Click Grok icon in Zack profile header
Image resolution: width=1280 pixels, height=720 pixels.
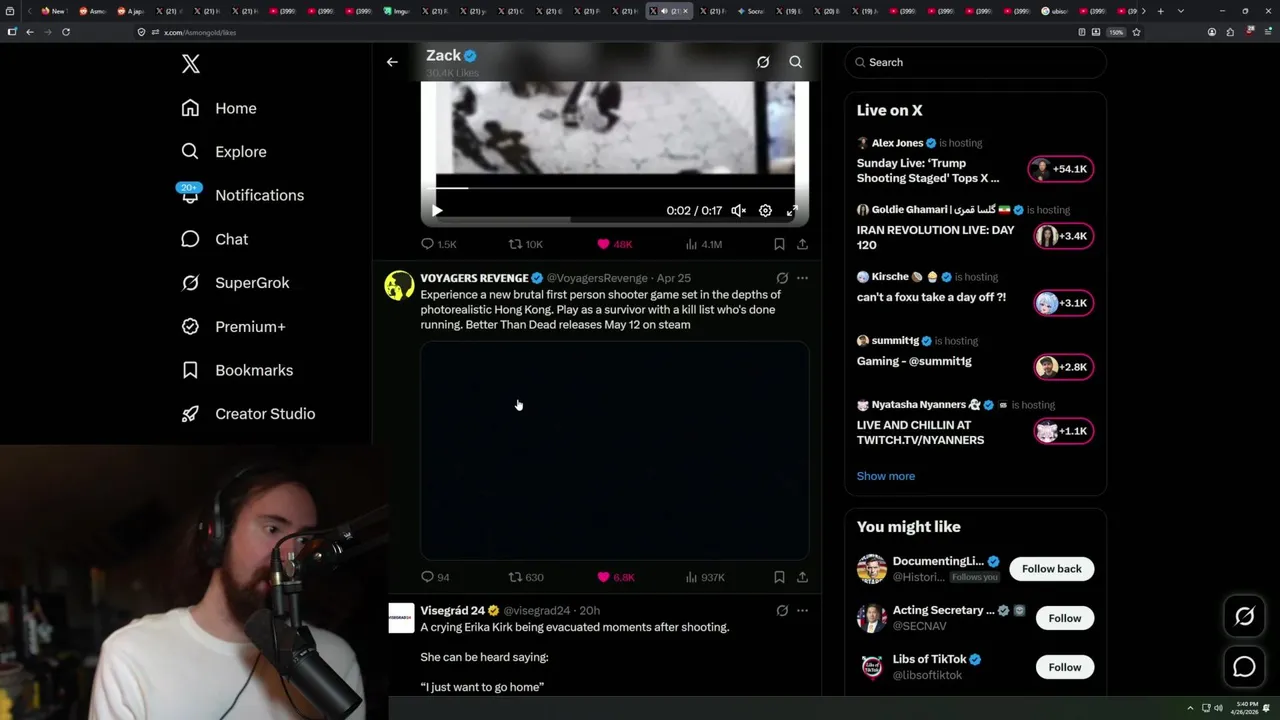[763, 62]
